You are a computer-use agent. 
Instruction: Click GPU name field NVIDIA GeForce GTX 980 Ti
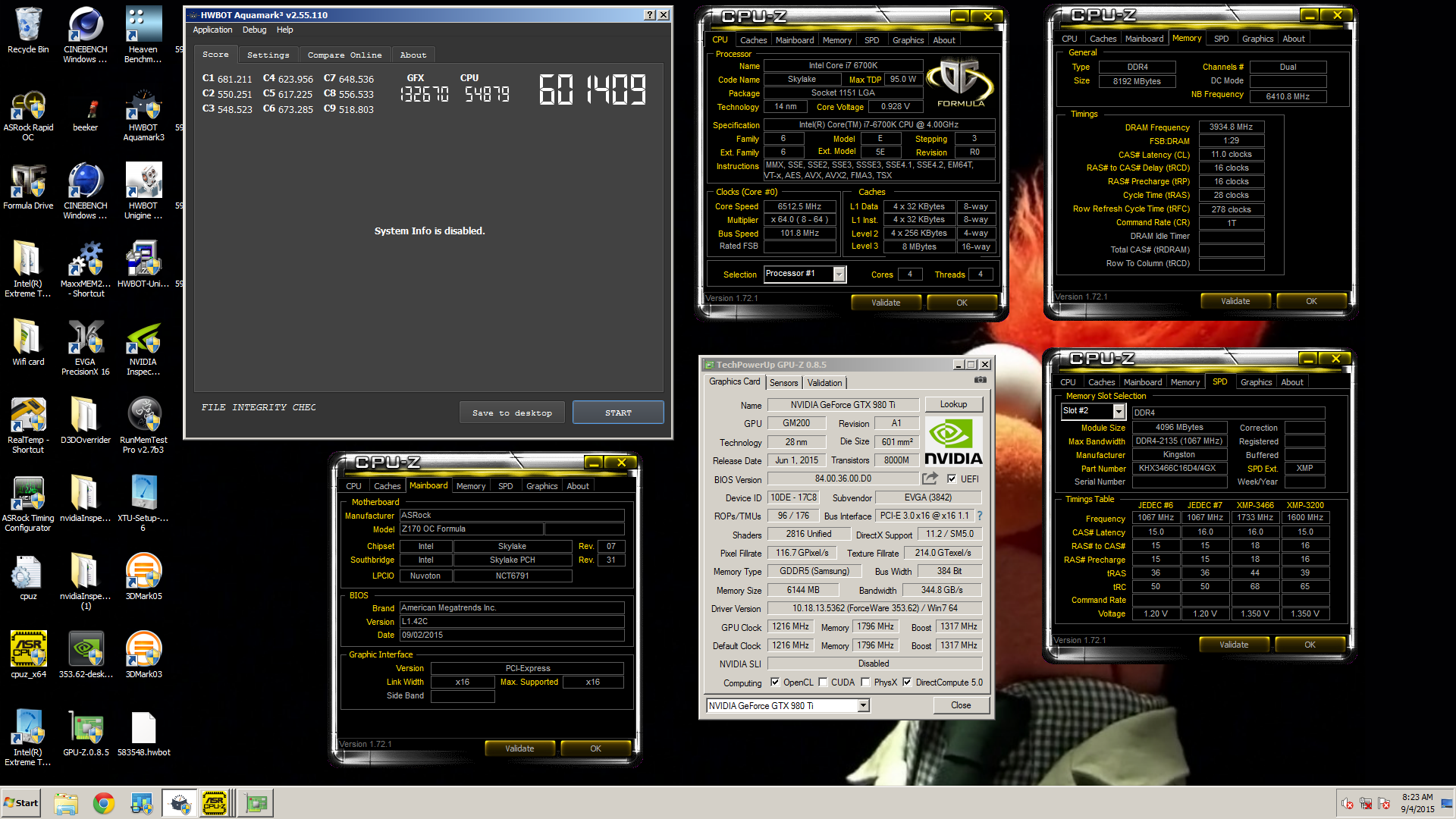pos(843,405)
